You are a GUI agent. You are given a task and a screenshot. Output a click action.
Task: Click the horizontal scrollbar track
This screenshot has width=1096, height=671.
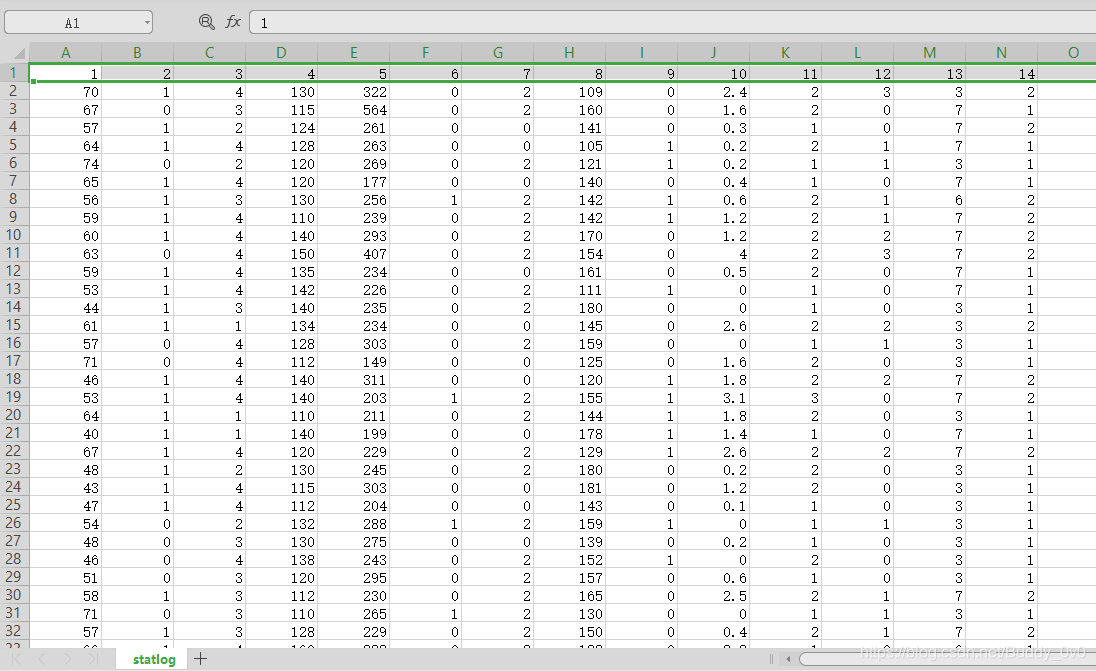947,658
